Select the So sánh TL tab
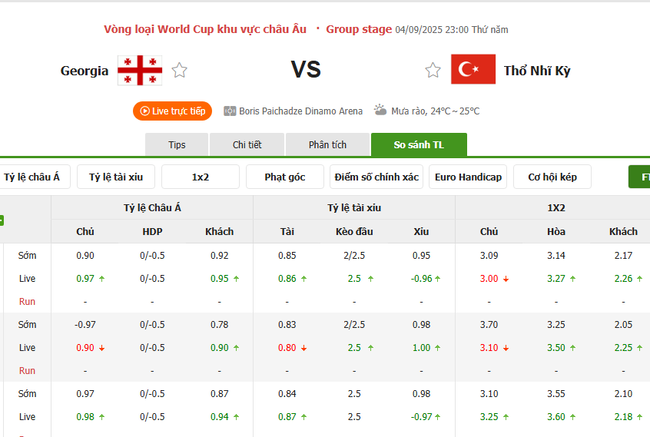The height and width of the screenshot is (437, 650). tap(418, 145)
